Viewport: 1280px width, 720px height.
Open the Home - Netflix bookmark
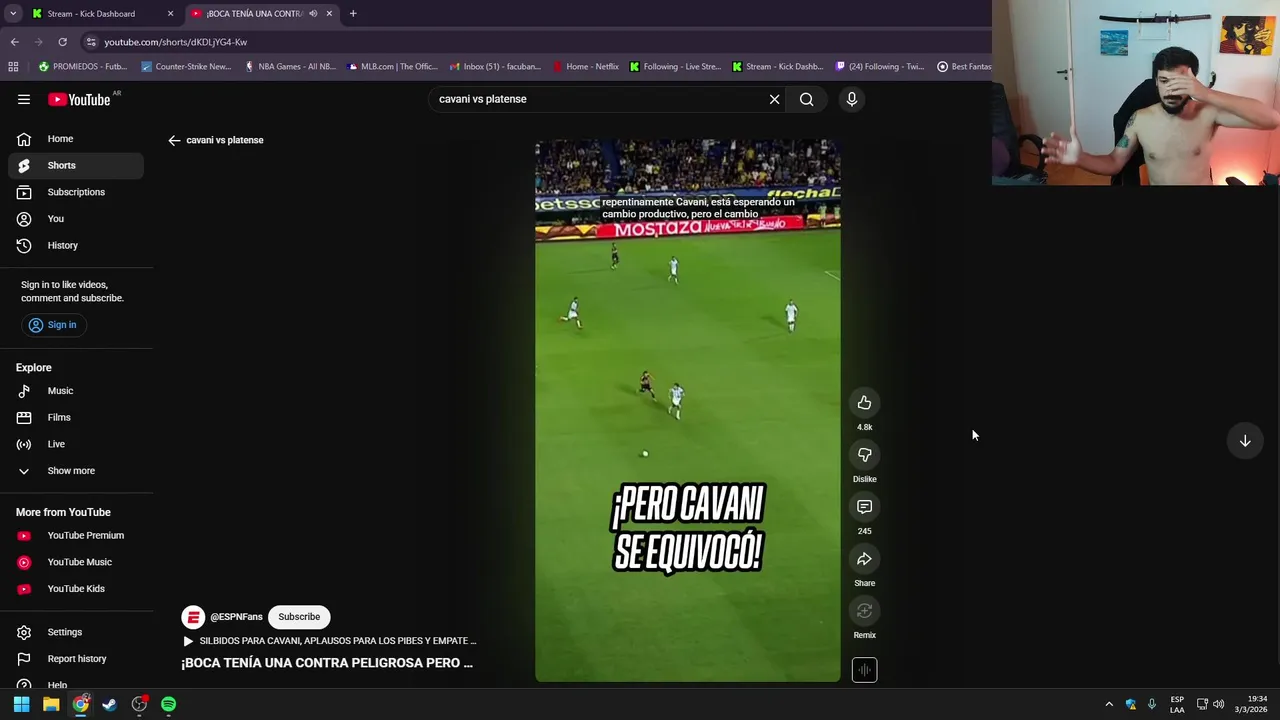[586, 67]
